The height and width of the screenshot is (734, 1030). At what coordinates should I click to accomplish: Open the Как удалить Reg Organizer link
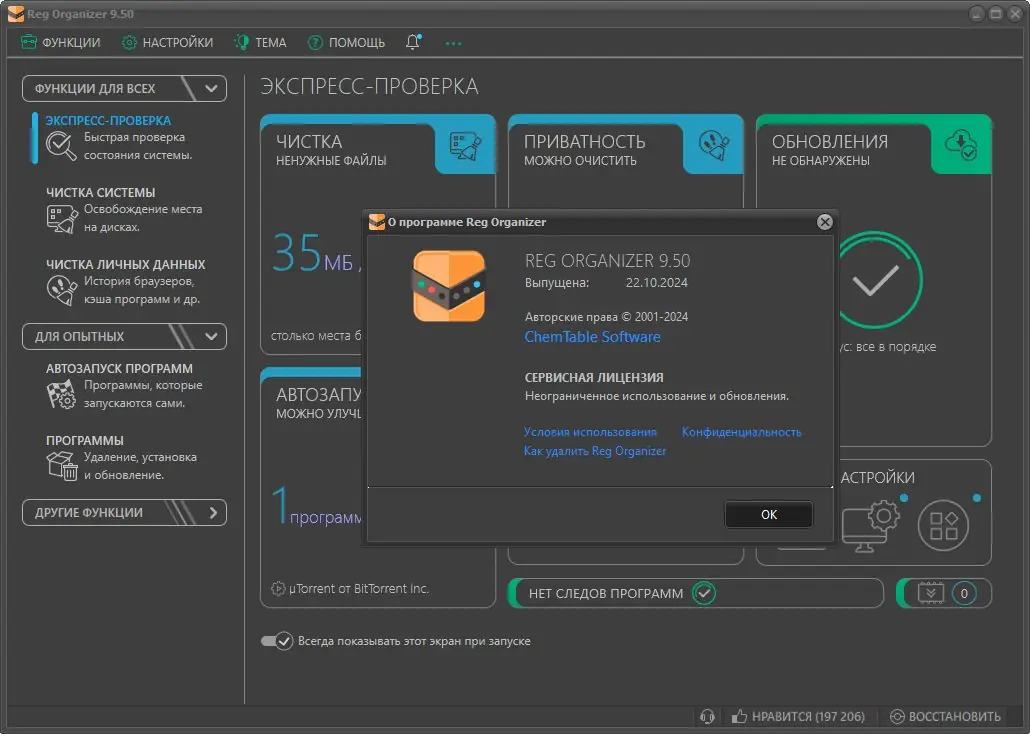click(x=594, y=451)
